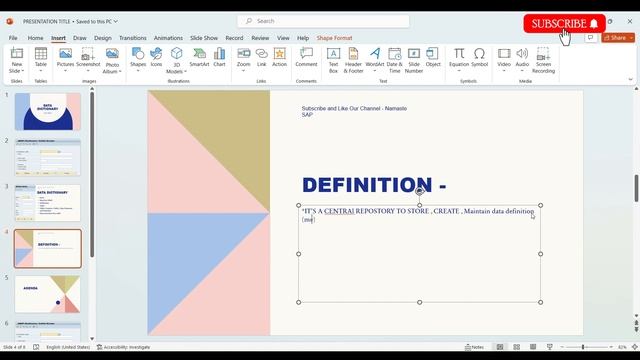Insert a Video
The image size is (640, 360).
pos(504,60)
